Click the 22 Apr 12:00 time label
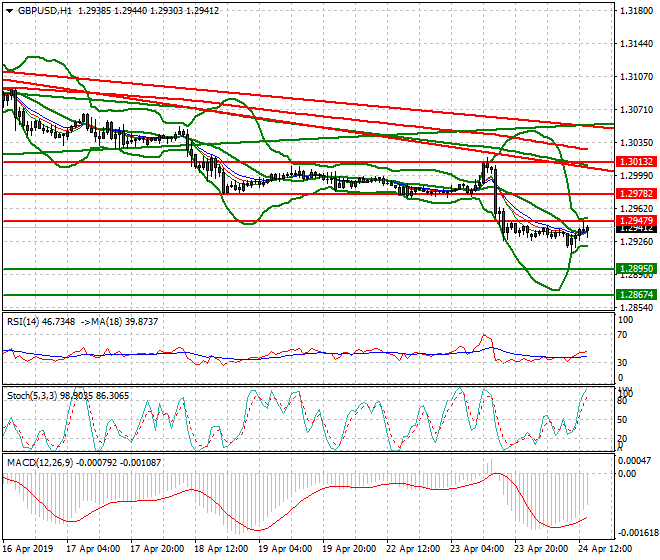This screenshot has height=560, width=660. (x=413, y=549)
